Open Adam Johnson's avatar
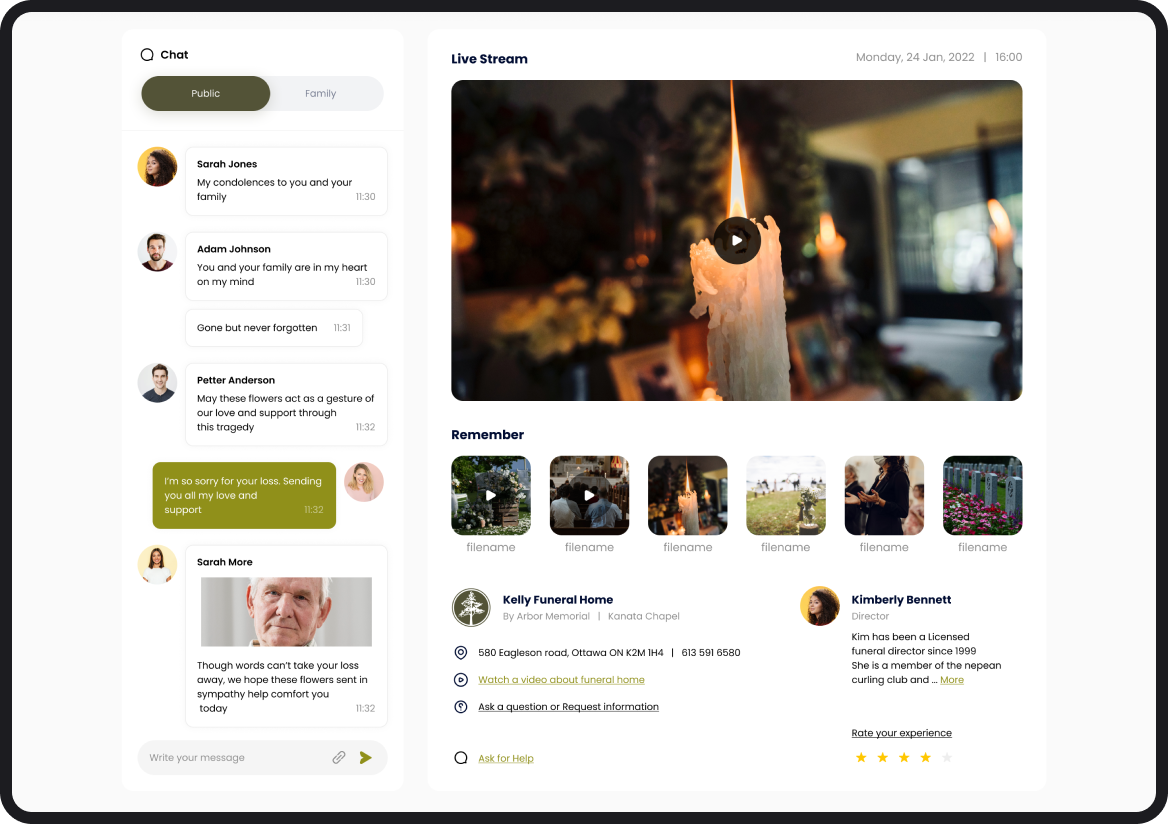1168x824 pixels. (157, 252)
